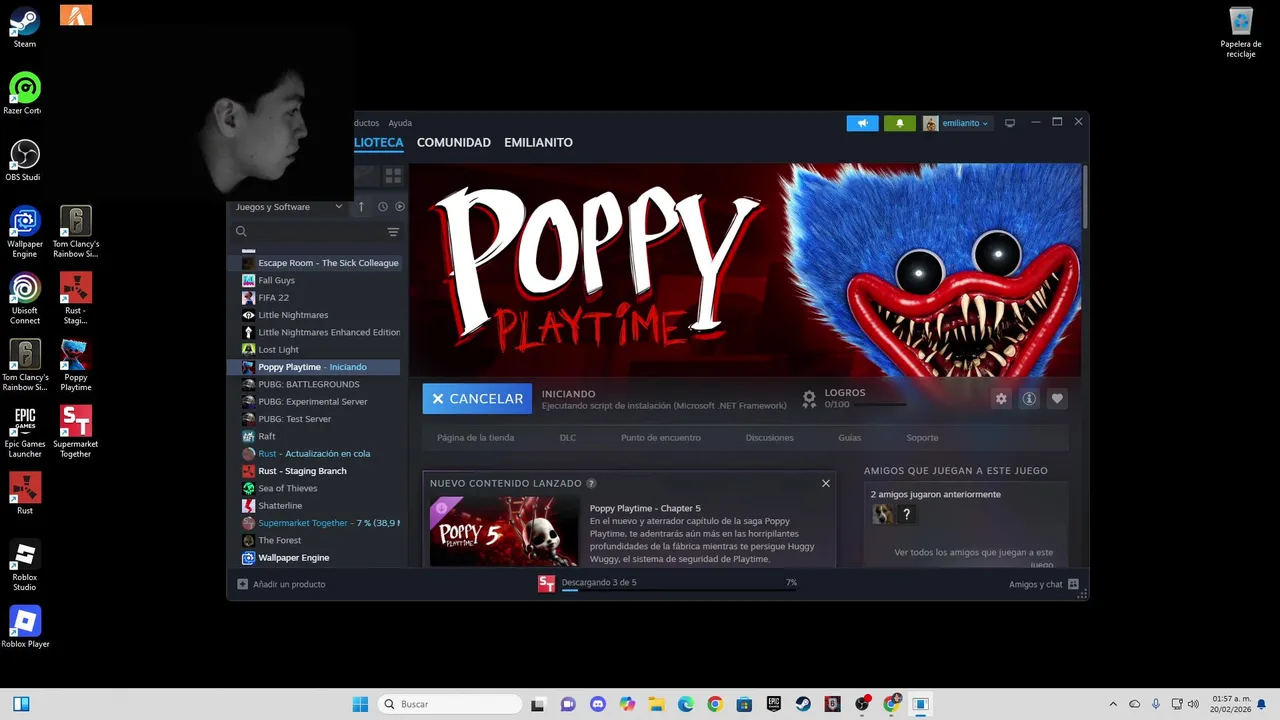Toggle library sort order arrow
This screenshot has width=1280, height=720.
point(361,207)
